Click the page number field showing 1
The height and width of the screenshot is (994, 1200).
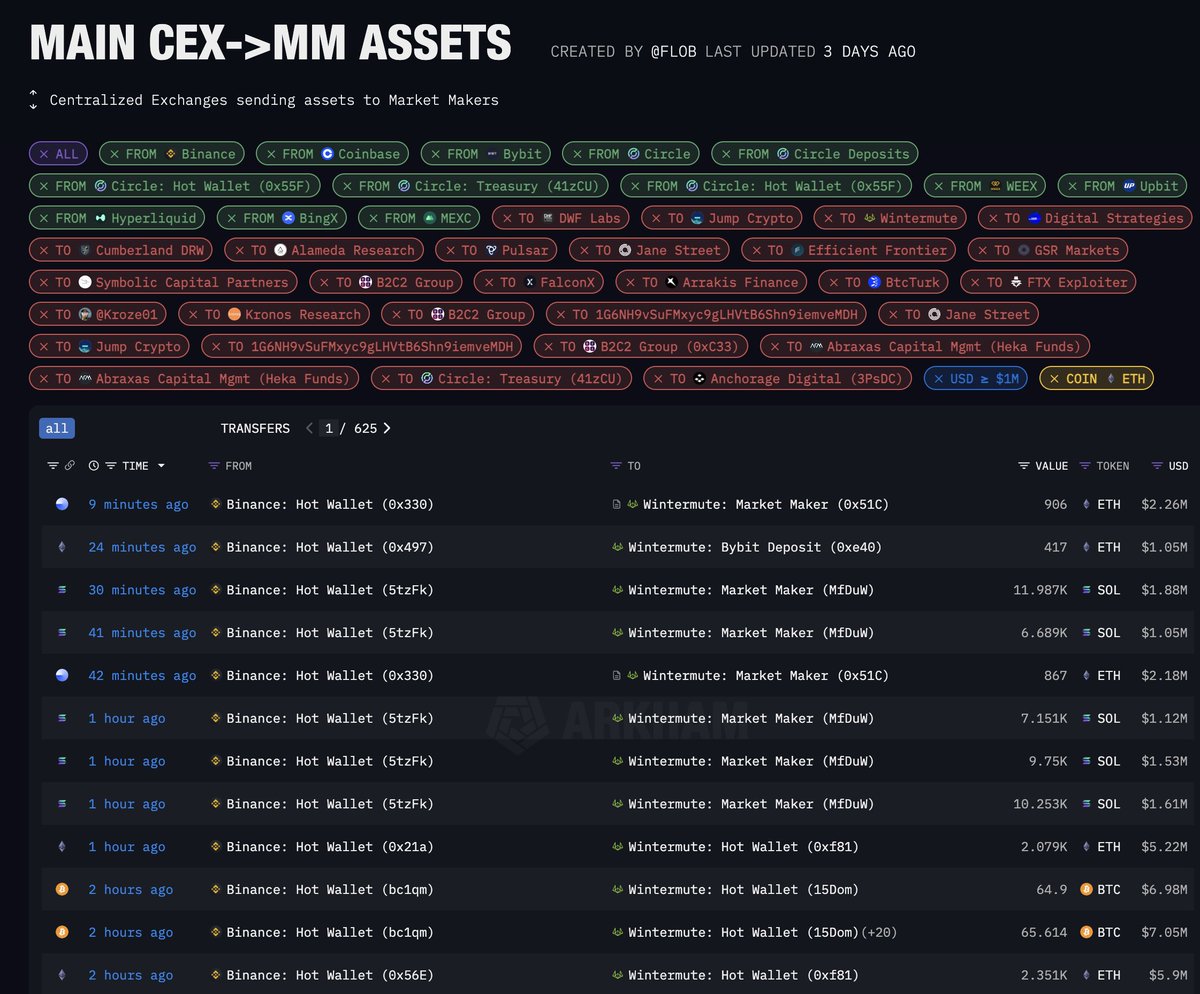tap(328, 428)
